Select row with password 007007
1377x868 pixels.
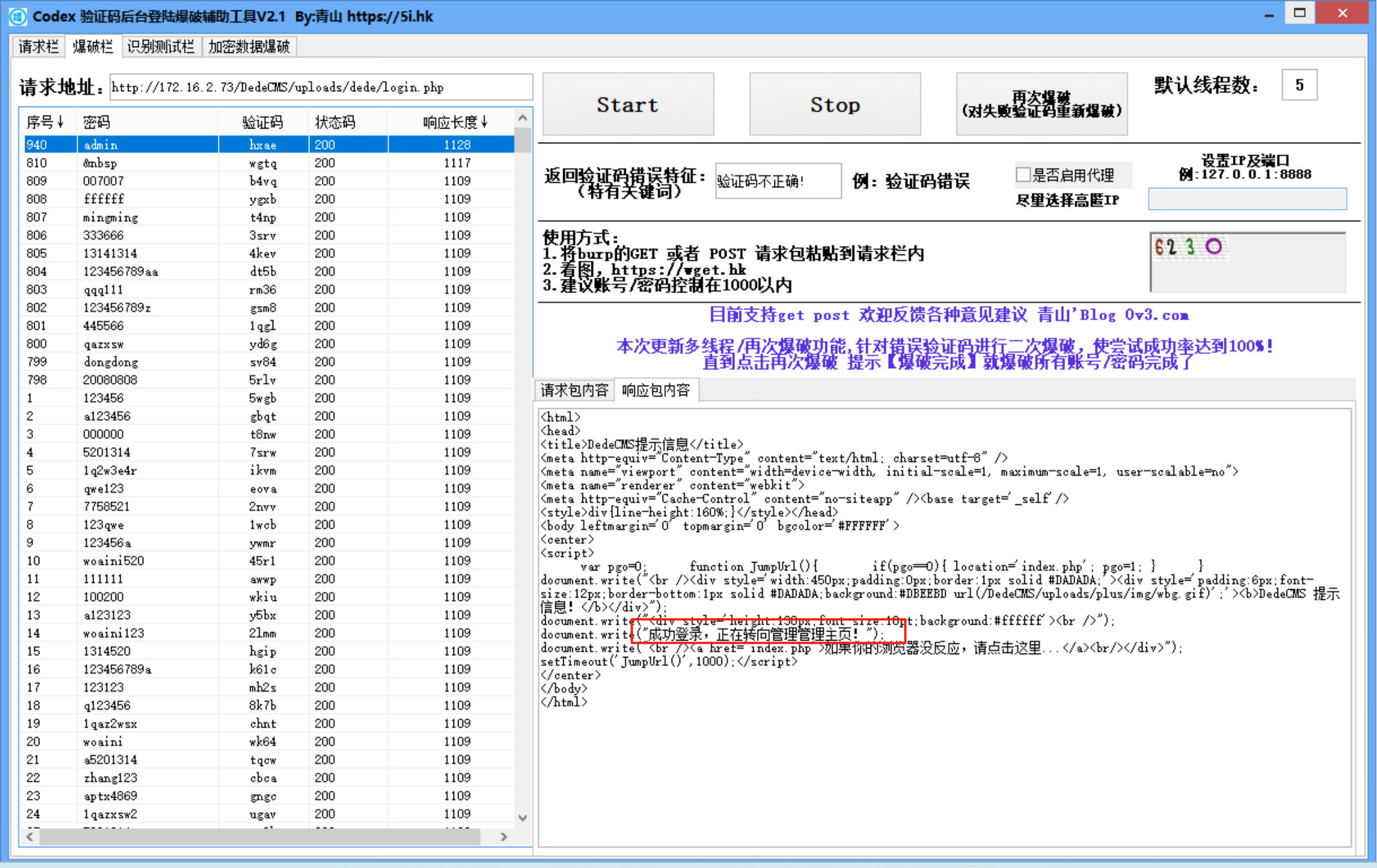pyautogui.click(x=269, y=181)
